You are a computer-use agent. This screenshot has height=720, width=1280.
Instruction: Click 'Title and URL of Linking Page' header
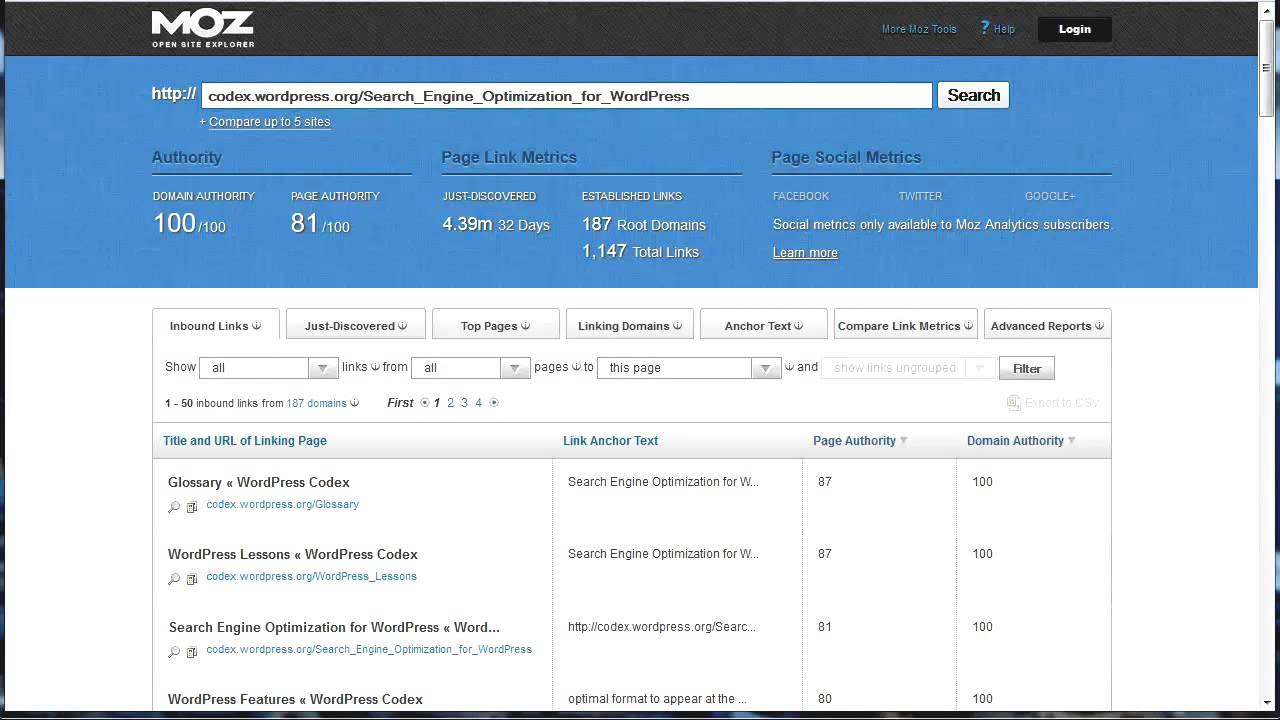pyautogui.click(x=245, y=441)
